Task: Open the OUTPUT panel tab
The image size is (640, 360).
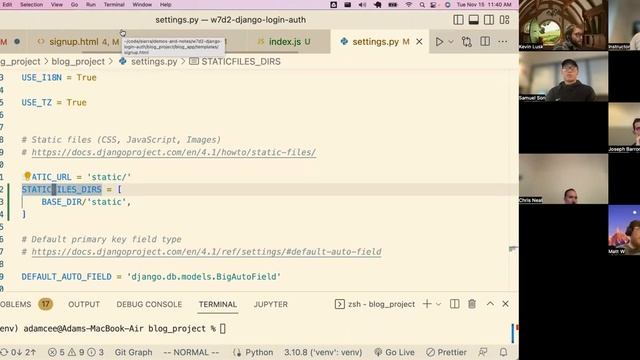Action: [84, 304]
